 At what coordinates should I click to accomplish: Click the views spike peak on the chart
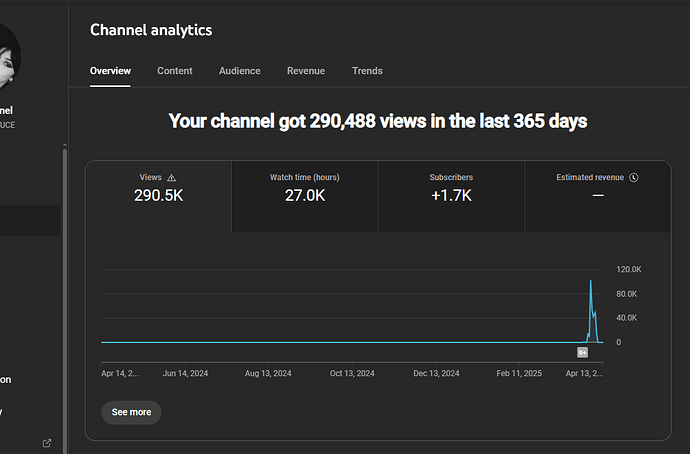coord(590,282)
